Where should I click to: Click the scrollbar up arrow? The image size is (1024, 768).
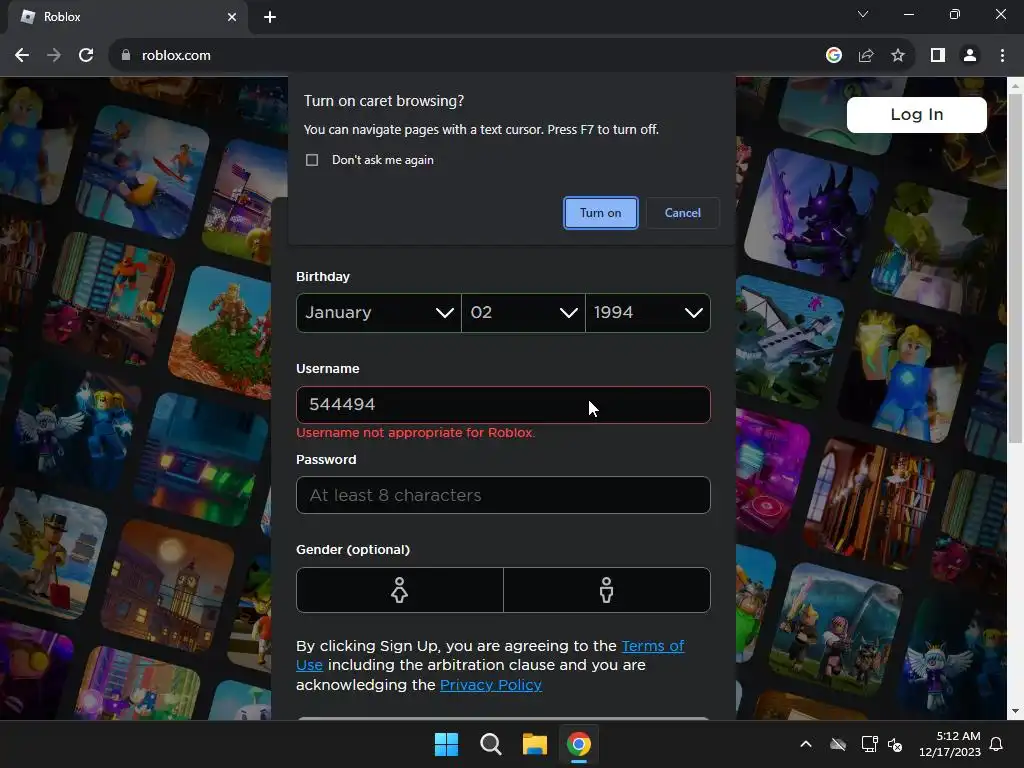click(x=1015, y=86)
